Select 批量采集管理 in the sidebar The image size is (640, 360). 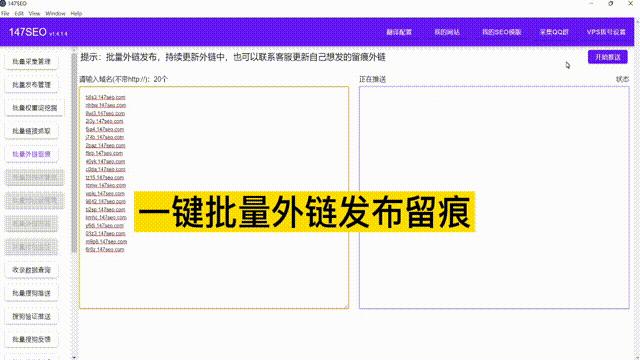pyautogui.click(x=31, y=62)
